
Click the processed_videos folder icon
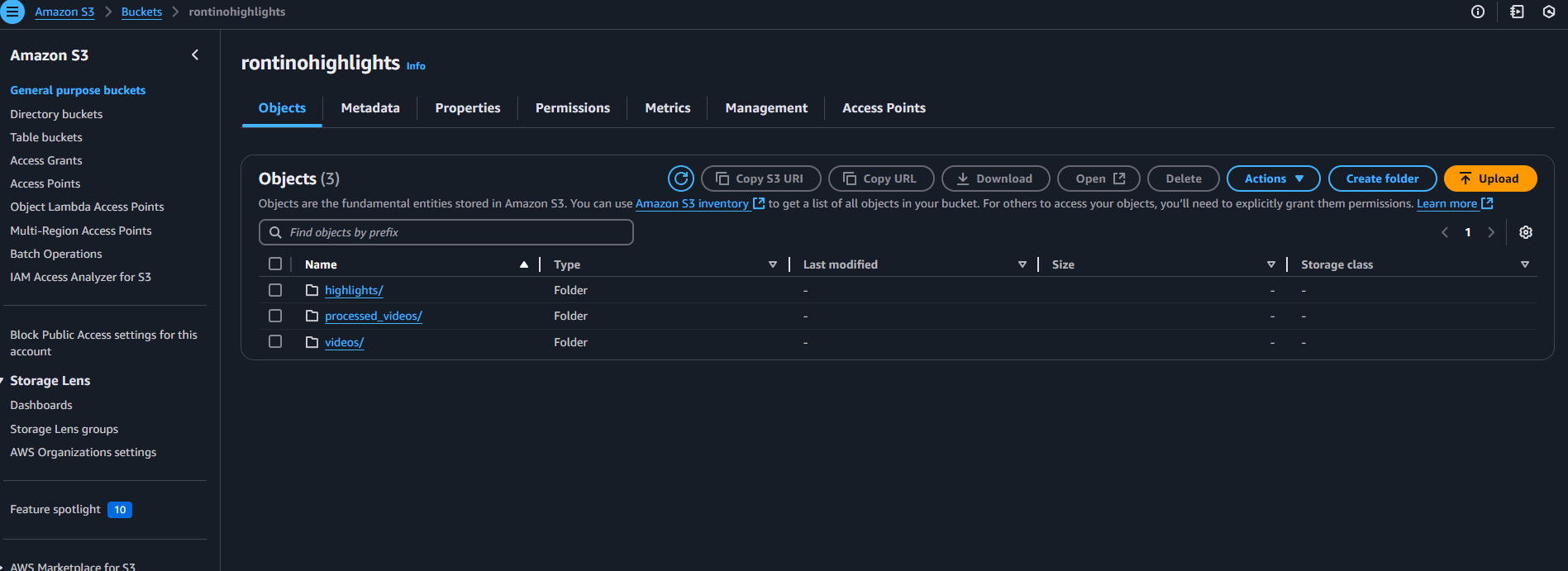pos(312,316)
